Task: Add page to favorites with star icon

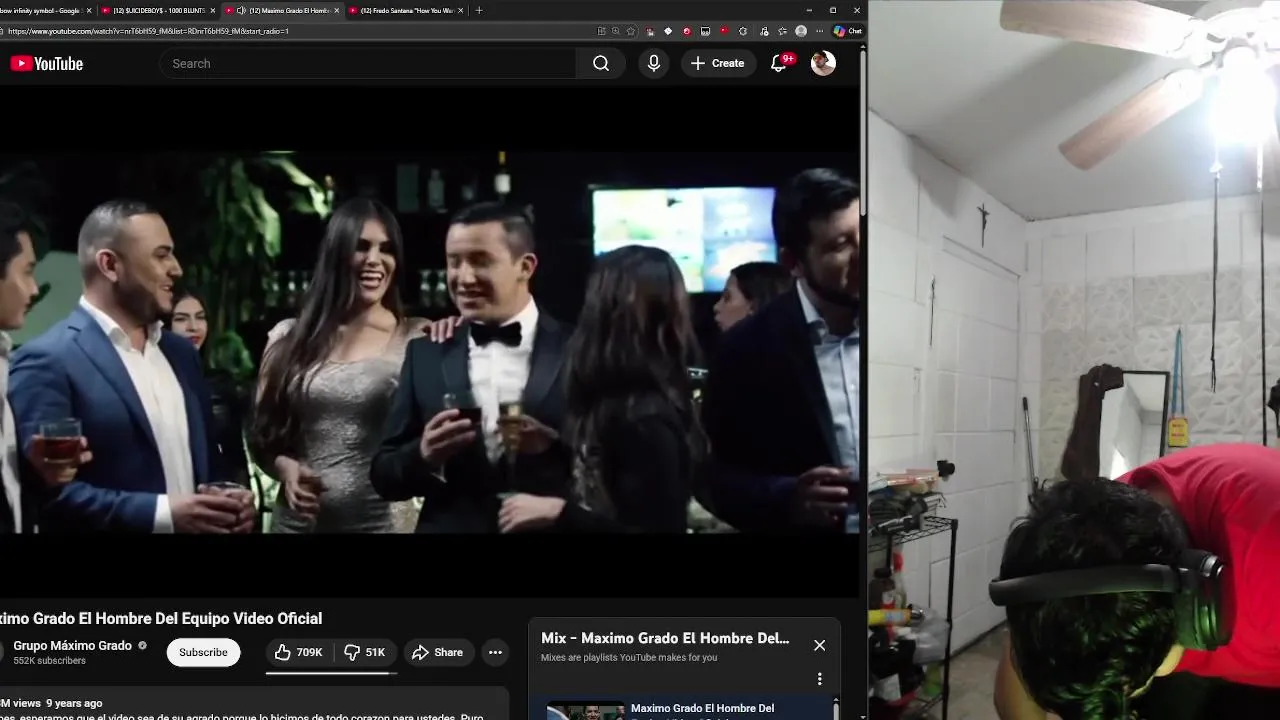Action: coord(630,31)
